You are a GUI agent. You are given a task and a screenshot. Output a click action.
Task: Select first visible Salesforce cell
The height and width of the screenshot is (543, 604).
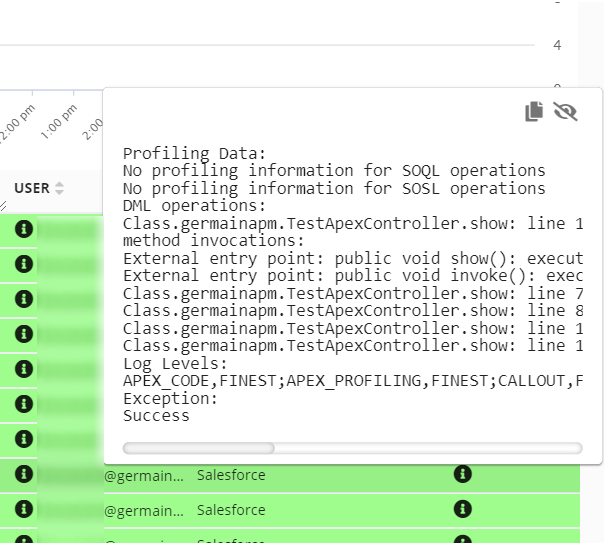click(231, 475)
